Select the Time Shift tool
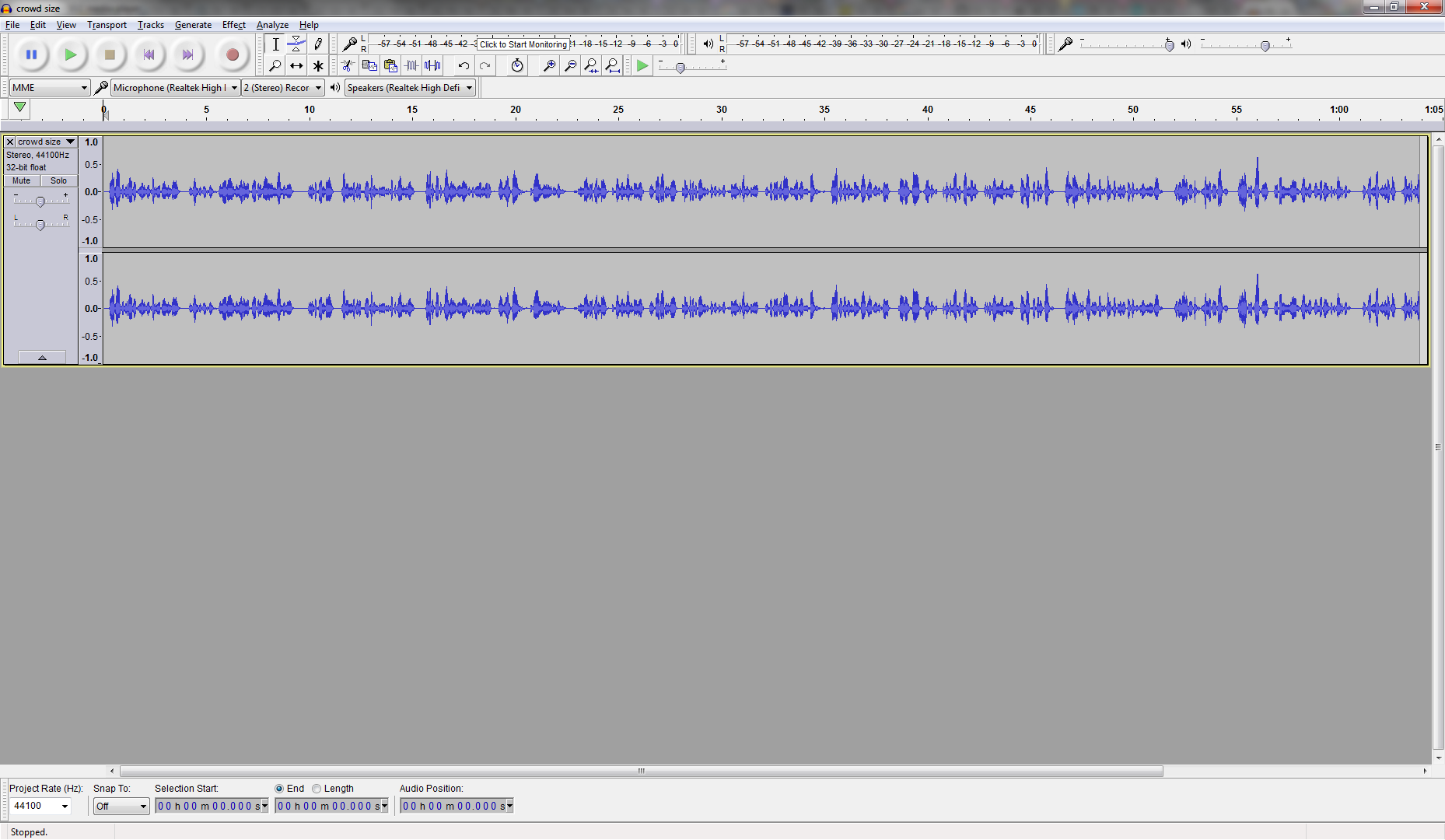1445x840 pixels. tap(296, 66)
